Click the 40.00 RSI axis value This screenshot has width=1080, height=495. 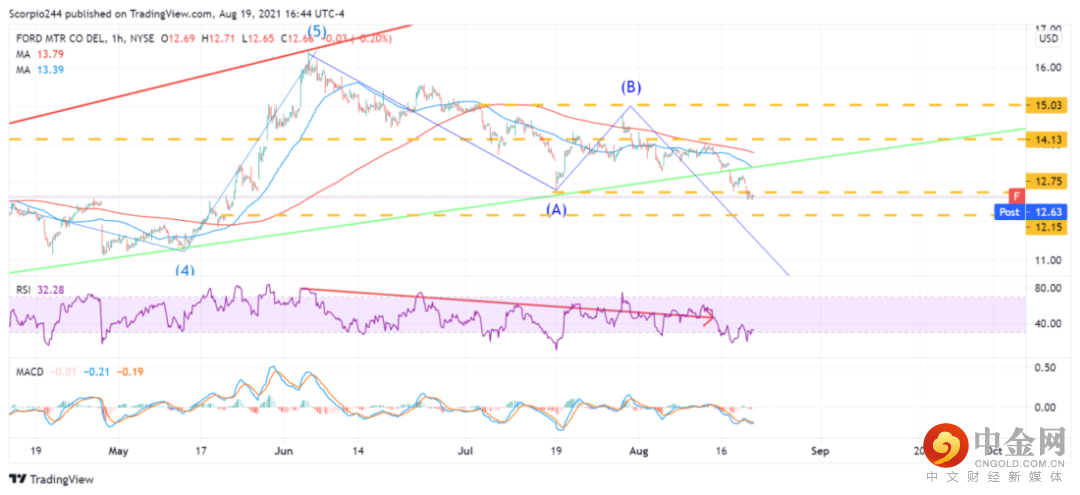(1046, 324)
